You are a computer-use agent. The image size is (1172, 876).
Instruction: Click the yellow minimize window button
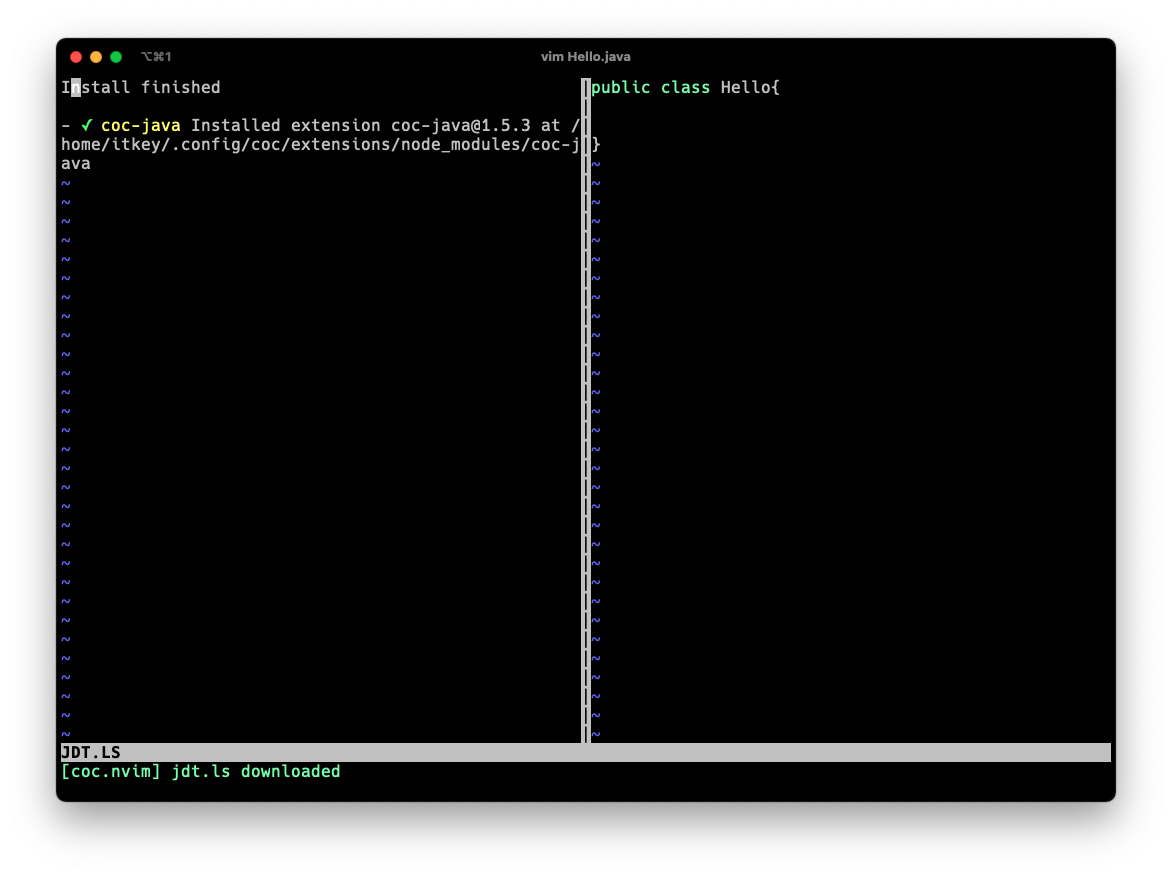96,57
